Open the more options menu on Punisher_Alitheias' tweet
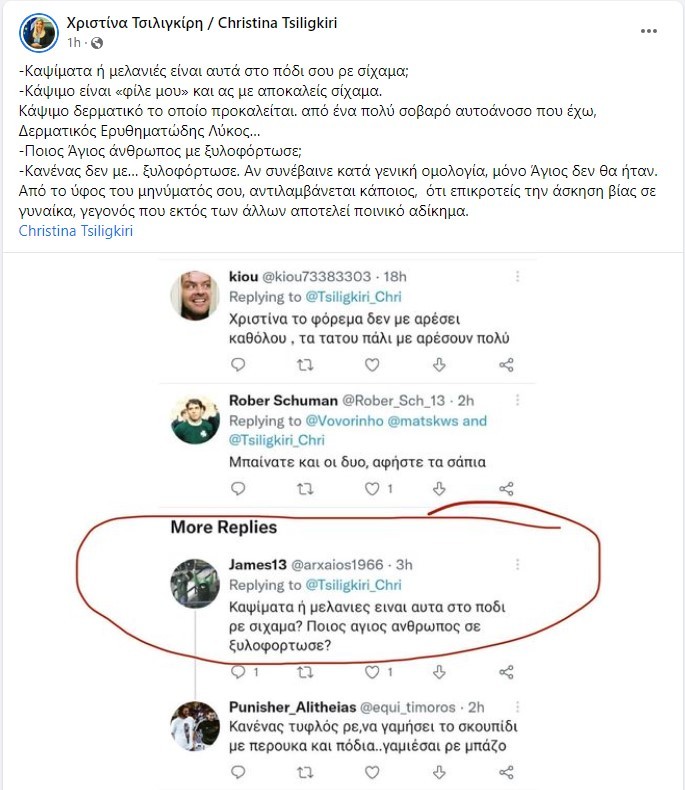Image resolution: width=685 pixels, height=790 pixels. (x=517, y=706)
